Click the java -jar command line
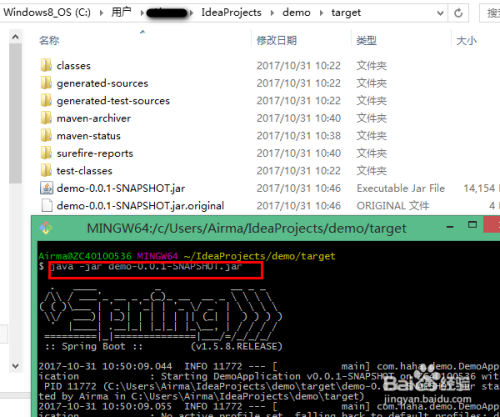500x417 pixels. (146, 267)
